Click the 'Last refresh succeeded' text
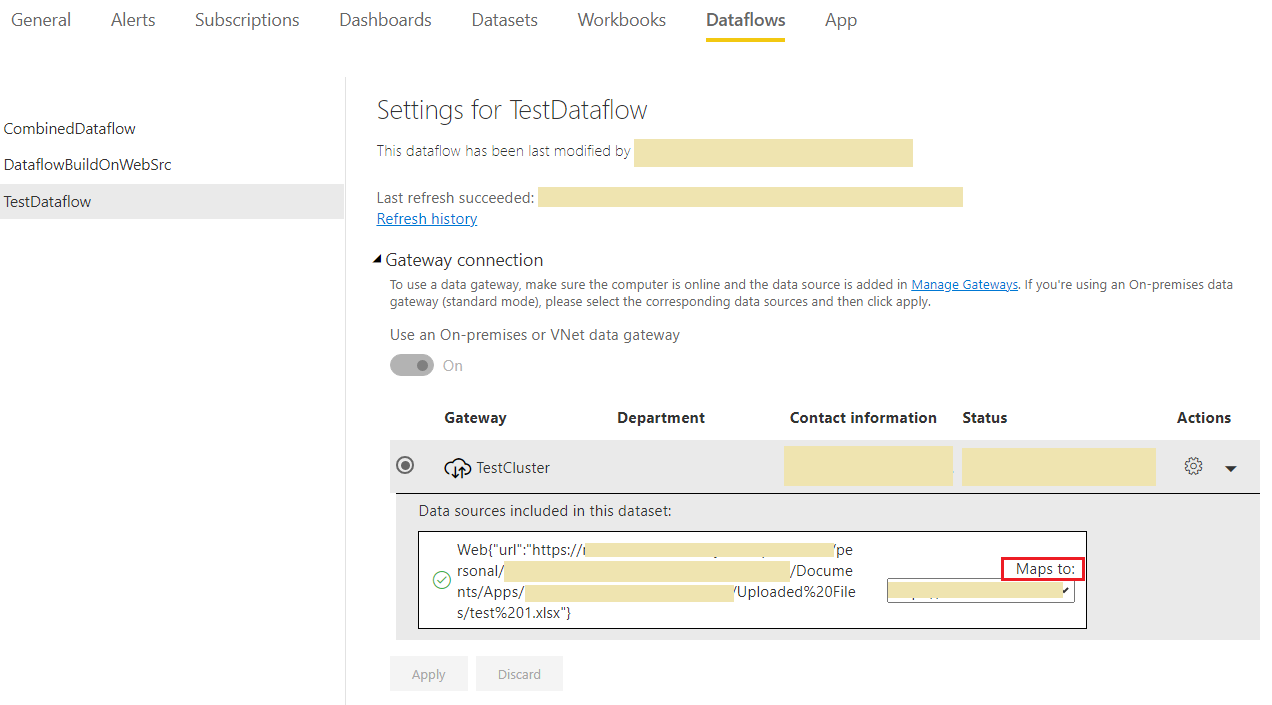This screenshot has height=705, width=1272. pyautogui.click(x=455, y=198)
